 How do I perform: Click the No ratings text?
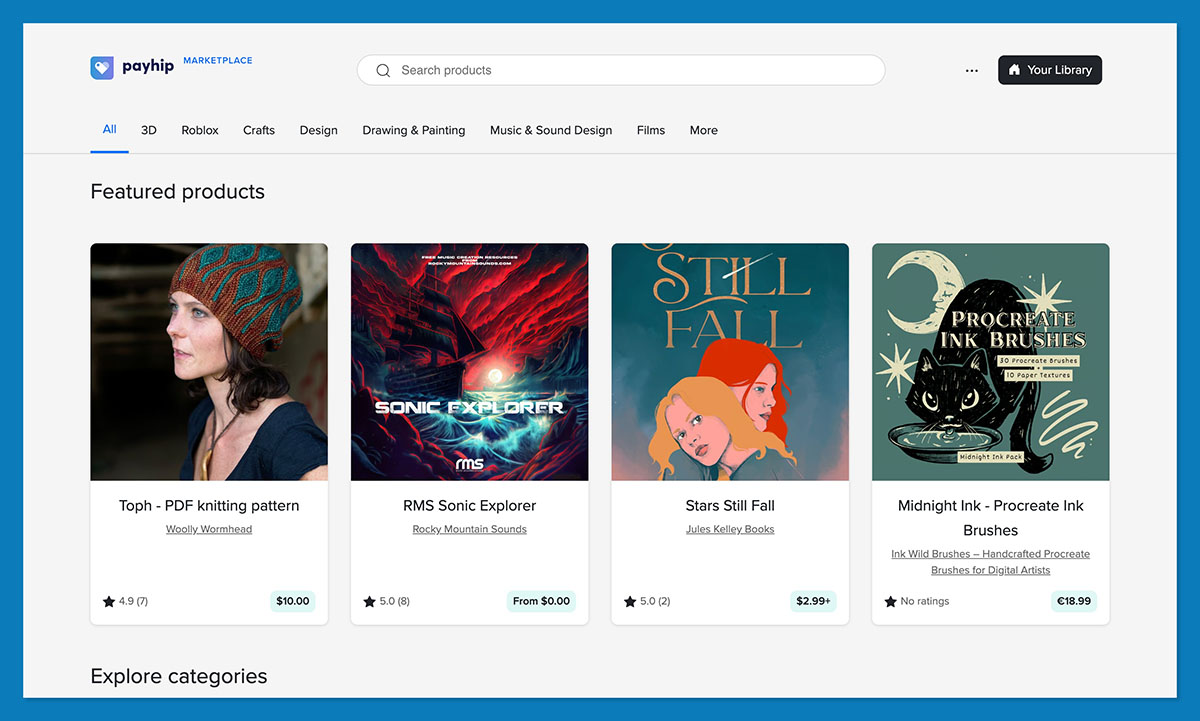coord(925,602)
